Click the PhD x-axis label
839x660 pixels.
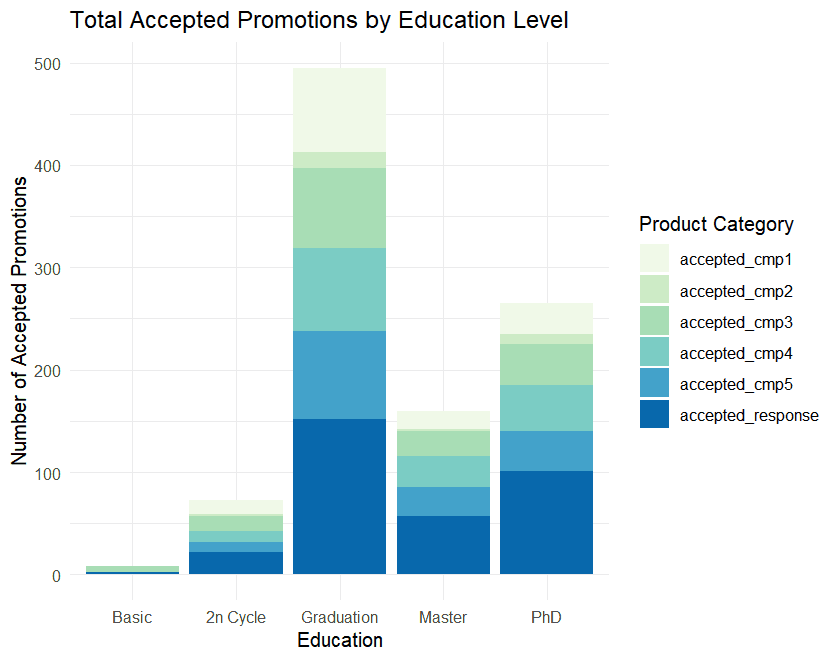point(546,617)
